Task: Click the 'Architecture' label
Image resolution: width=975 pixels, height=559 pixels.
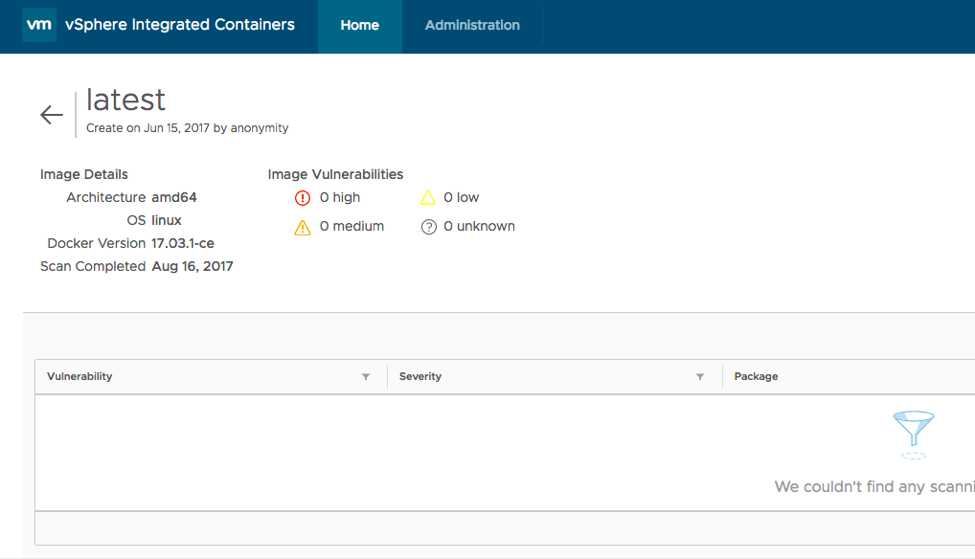Action: click(106, 197)
